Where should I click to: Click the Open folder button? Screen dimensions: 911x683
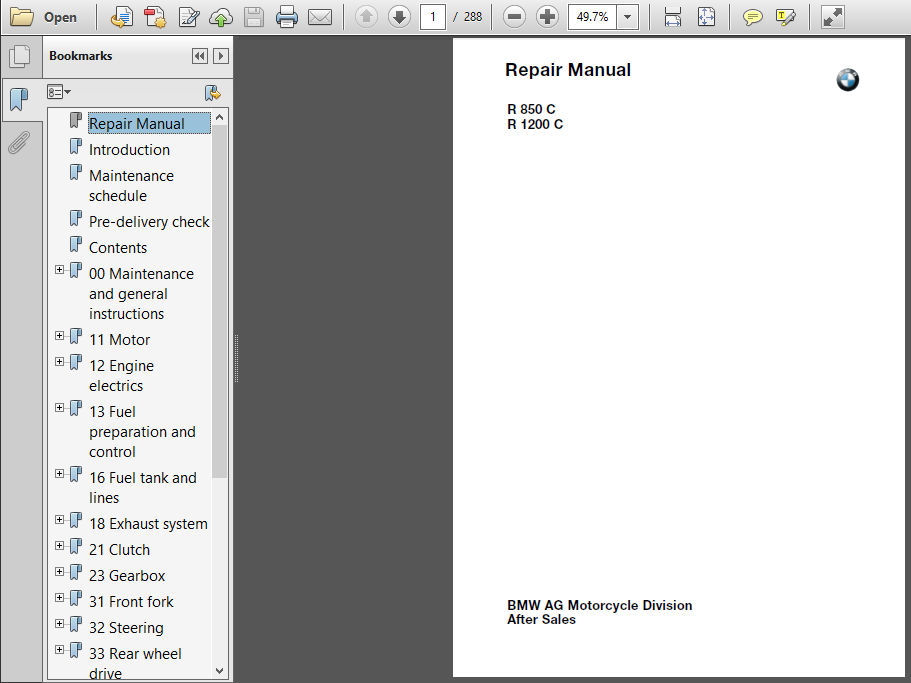(44, 17)
